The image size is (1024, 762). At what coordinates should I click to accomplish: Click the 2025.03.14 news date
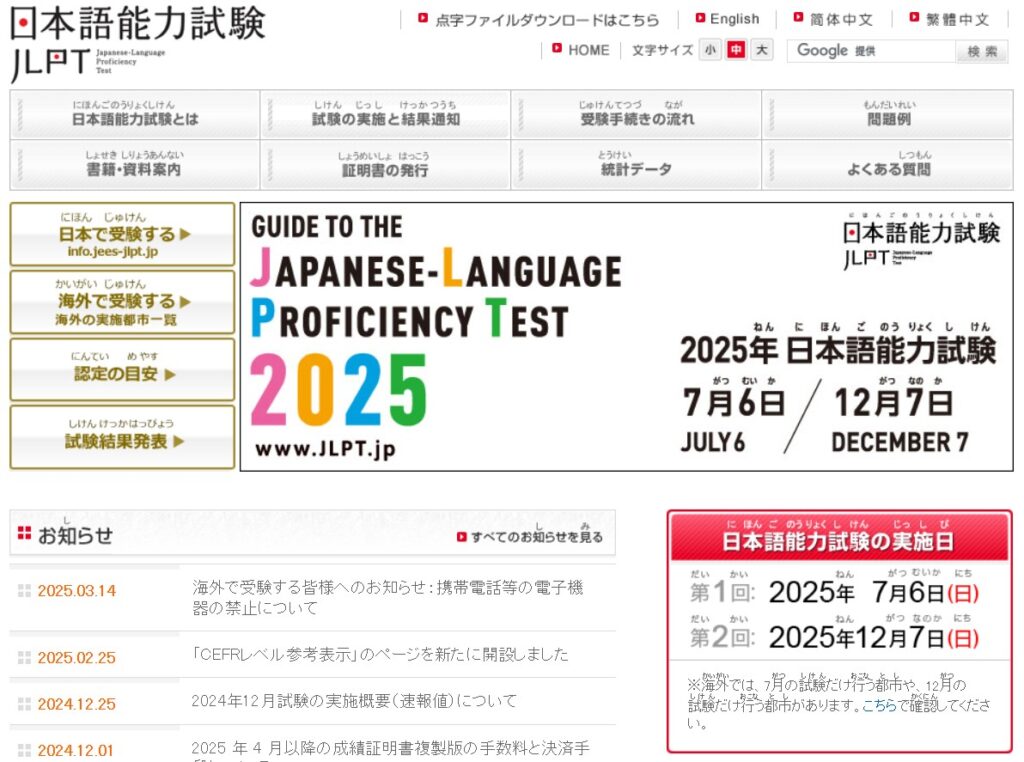click(x=76, y=591)
